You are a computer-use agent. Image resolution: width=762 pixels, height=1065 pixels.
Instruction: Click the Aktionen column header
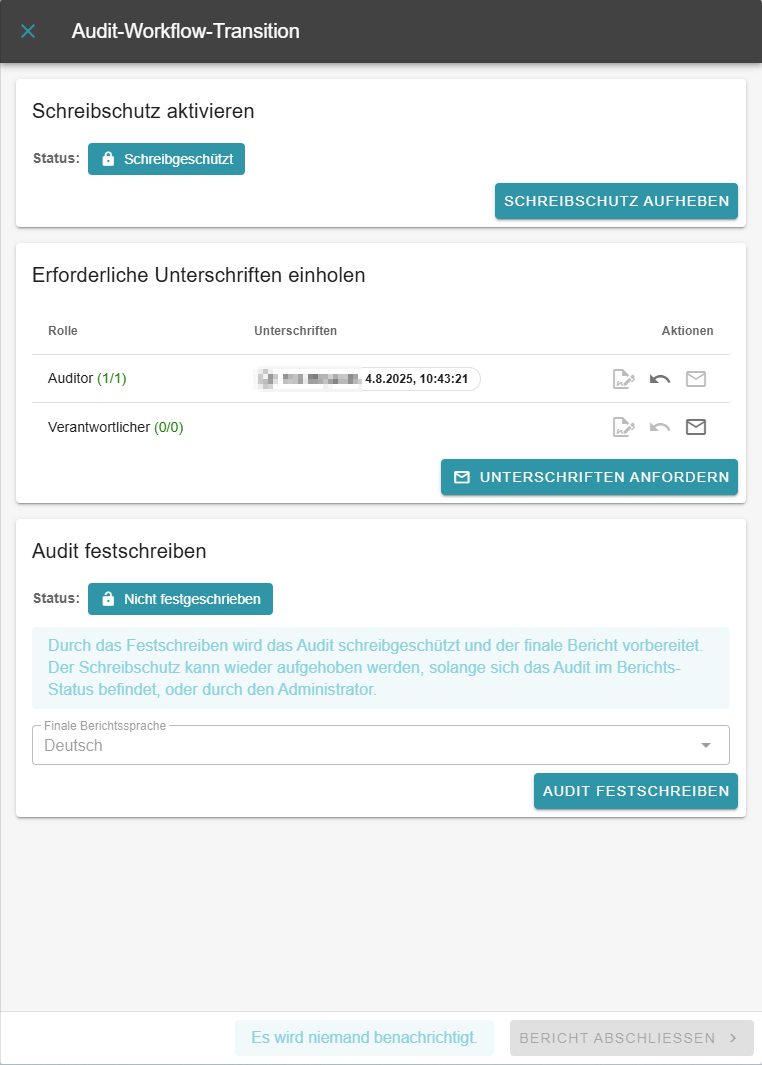pos(687,331)
